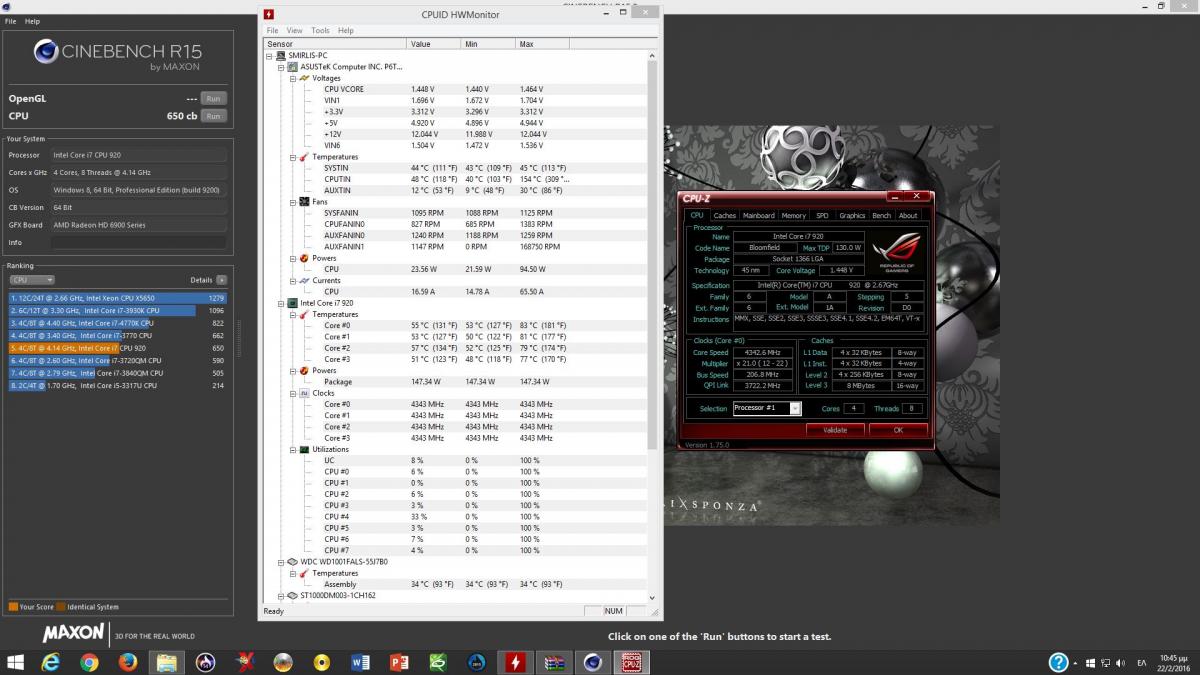Click the Details arrow button in Ranking
The image size is (1200, 675).
(x=221, y=280)
